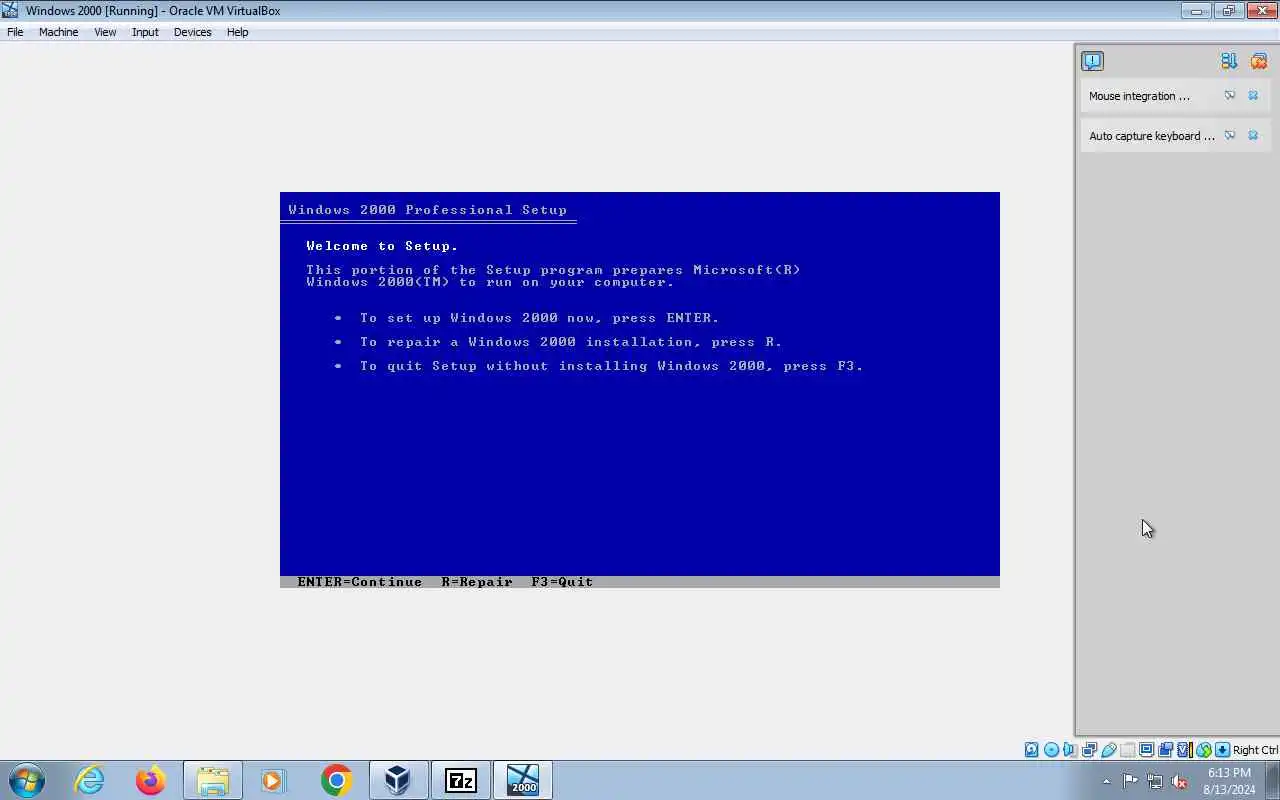Click the notification sort order icon
The height and width of the screenshot is (800, 1280).
pos(1229,61)
